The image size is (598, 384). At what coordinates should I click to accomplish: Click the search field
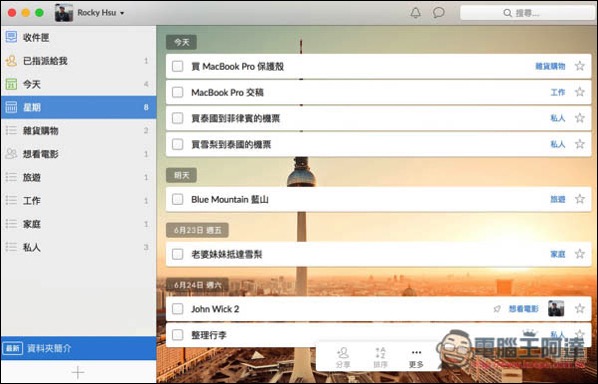tap(527, 13)
